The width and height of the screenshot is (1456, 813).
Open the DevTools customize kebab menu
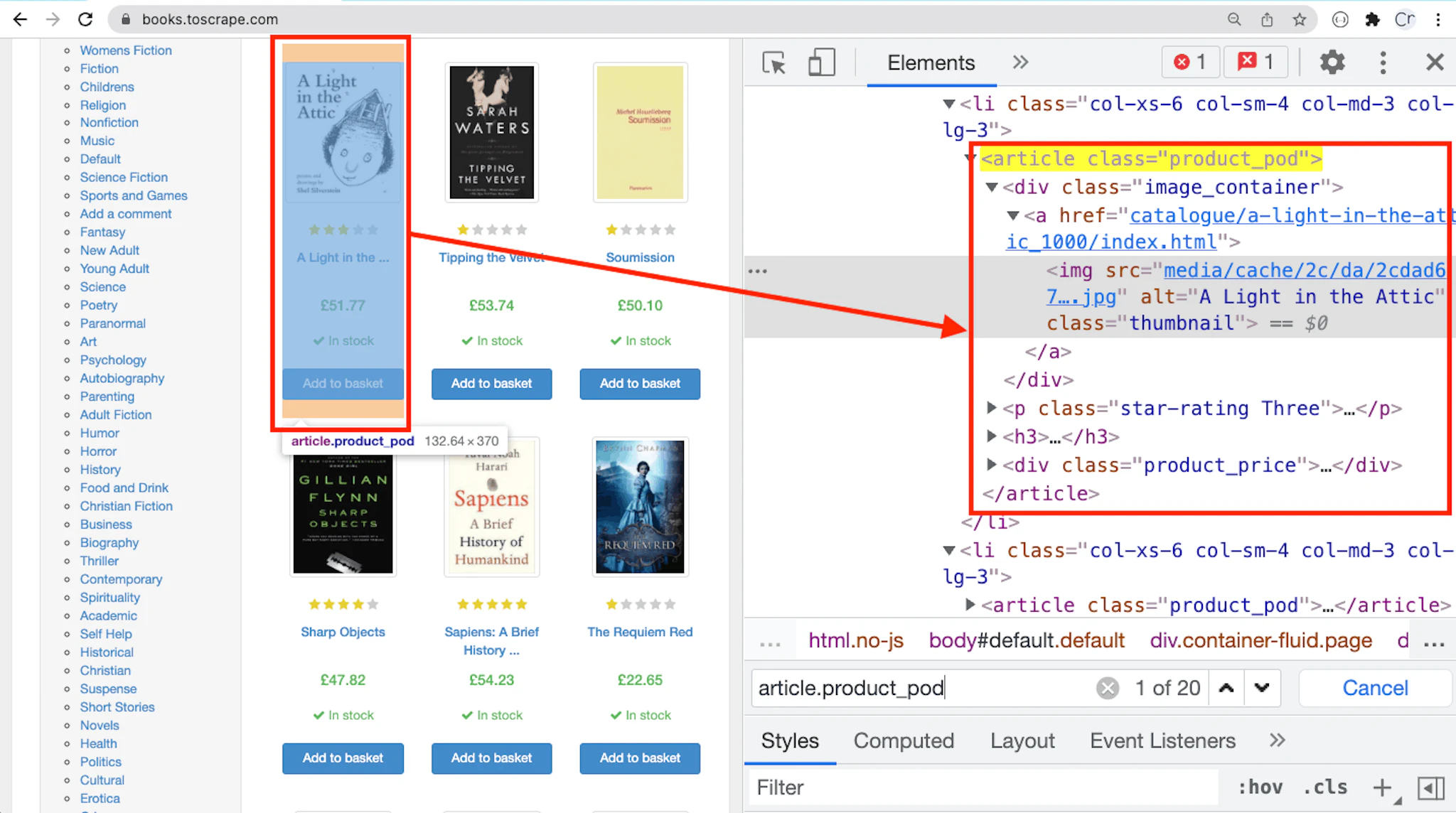tap(1383, 63)
